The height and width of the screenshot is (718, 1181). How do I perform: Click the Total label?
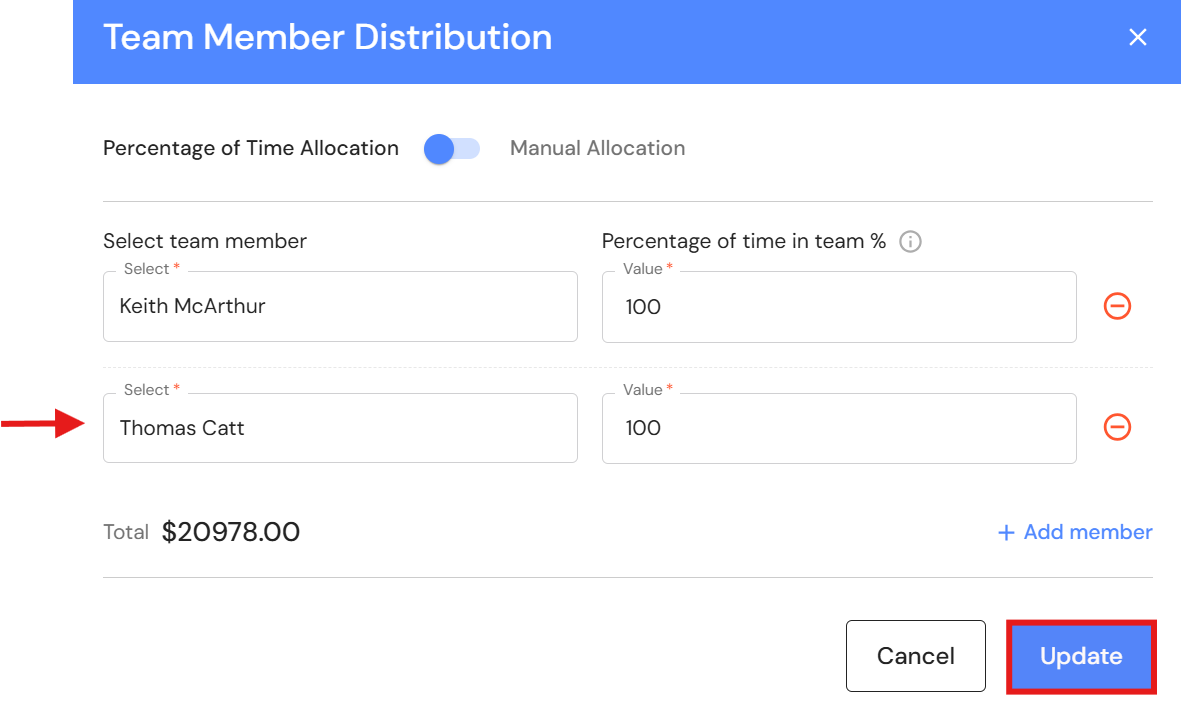[126, 532]
